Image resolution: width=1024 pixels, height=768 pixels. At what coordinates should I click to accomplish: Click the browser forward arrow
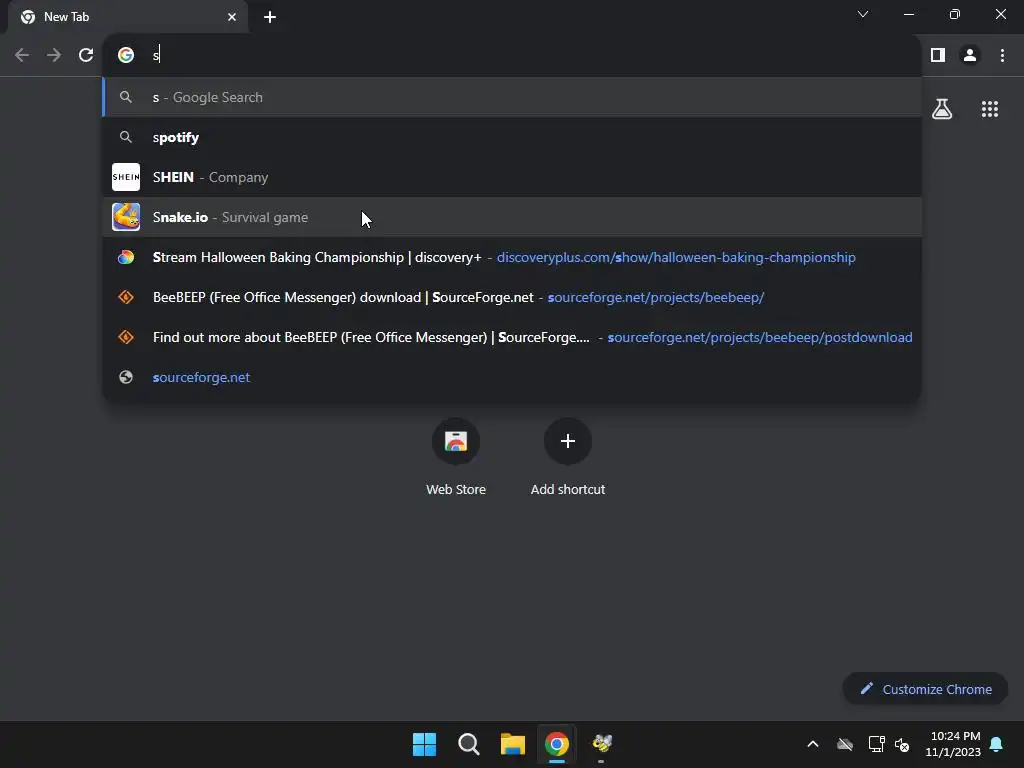click(54, 56)
